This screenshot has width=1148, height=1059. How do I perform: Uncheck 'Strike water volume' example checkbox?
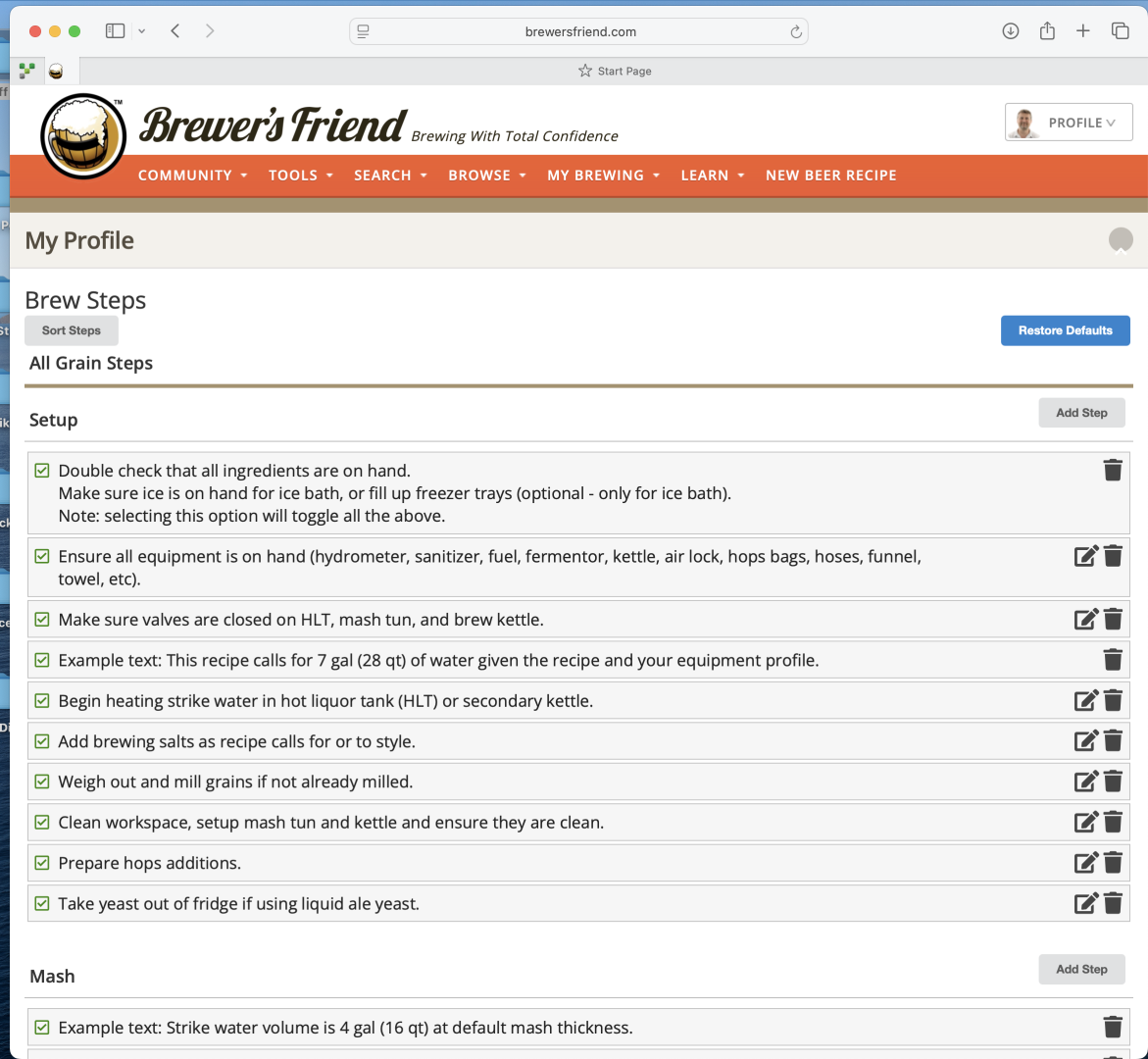(42, 1028)
